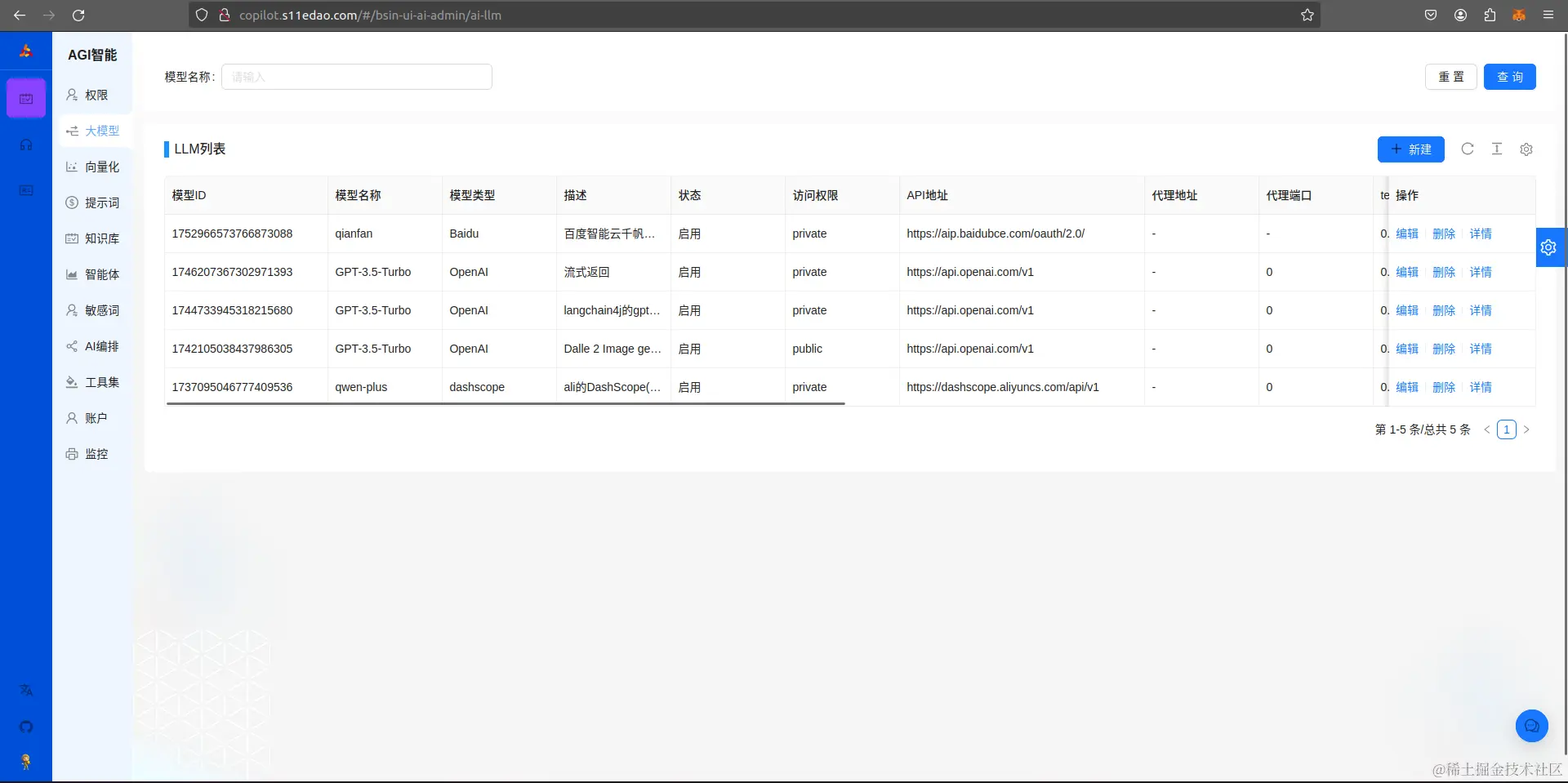Refresh the LLM list table
The height and width of the screenshot is (783, 1568).
pos(1468,149)
